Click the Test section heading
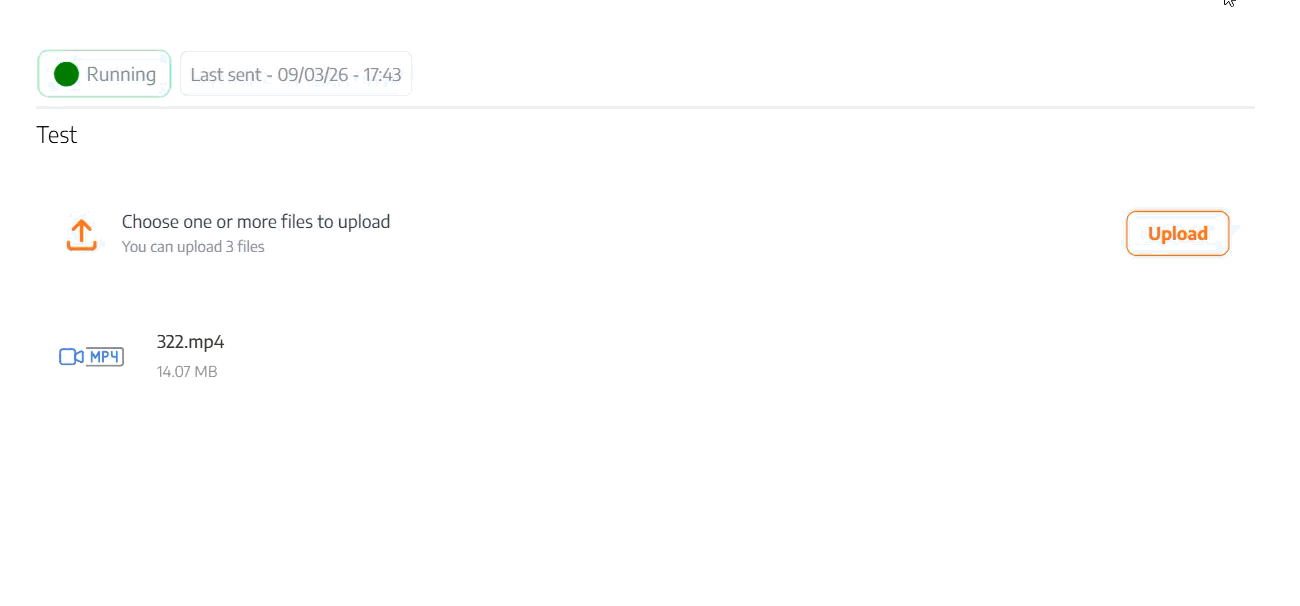Viewport: 1300px width, 606px height. coord(57,135)
